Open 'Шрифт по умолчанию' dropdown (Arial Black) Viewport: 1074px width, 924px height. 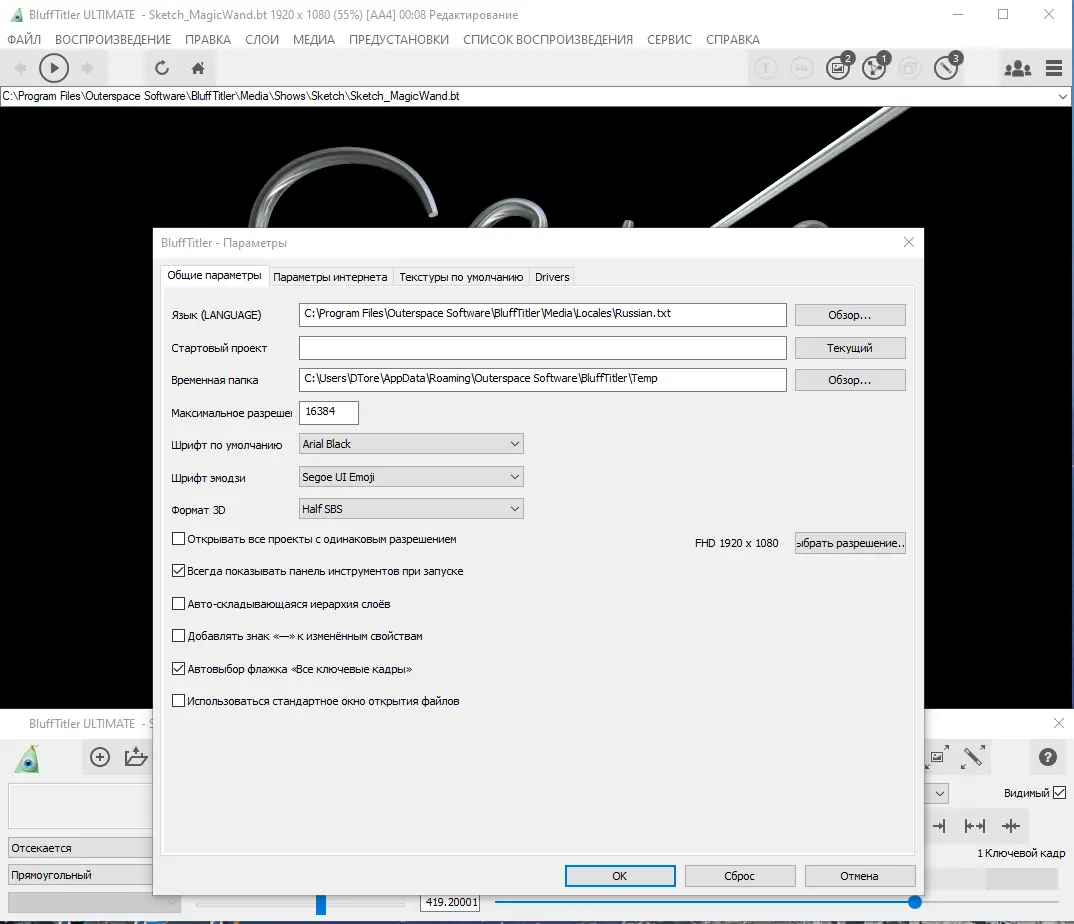click(411, 444)
